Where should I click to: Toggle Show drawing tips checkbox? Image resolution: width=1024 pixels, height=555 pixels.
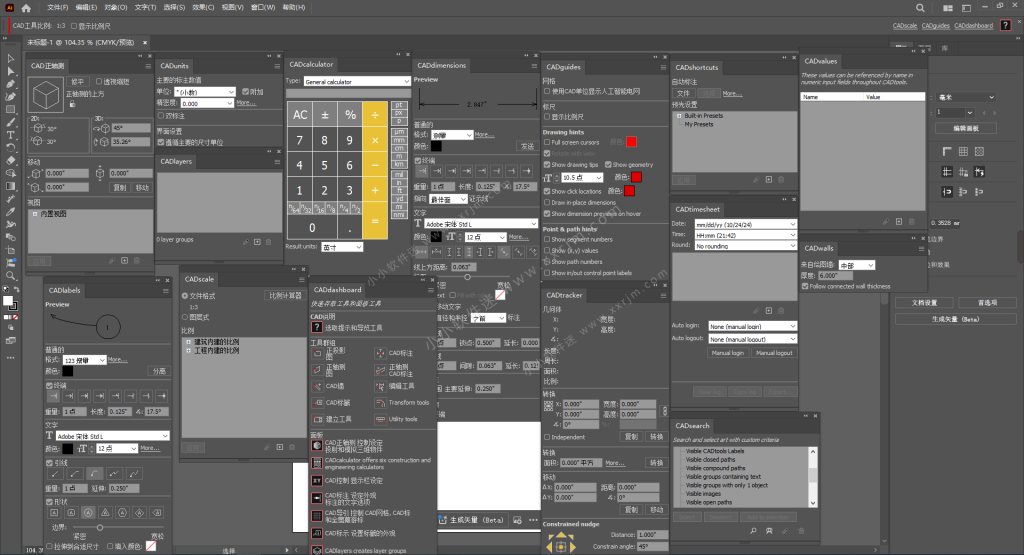547,165
